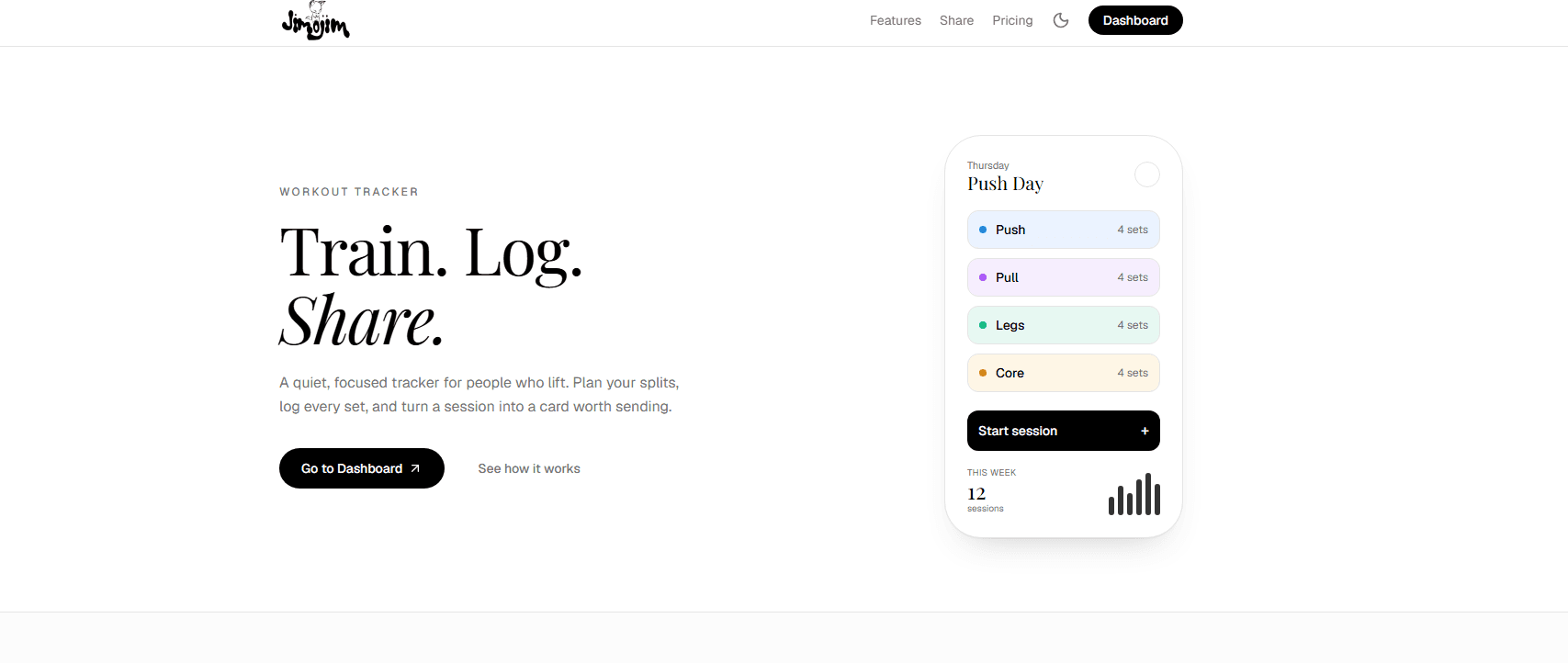Click the Start session button
This screenshot has height=663, width=1568.
[1064, 431]
